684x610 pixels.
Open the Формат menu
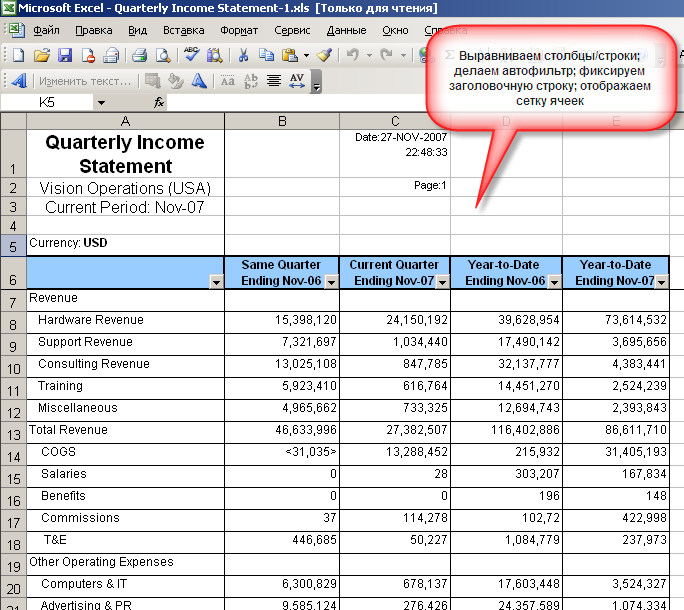tap(239, 30)
